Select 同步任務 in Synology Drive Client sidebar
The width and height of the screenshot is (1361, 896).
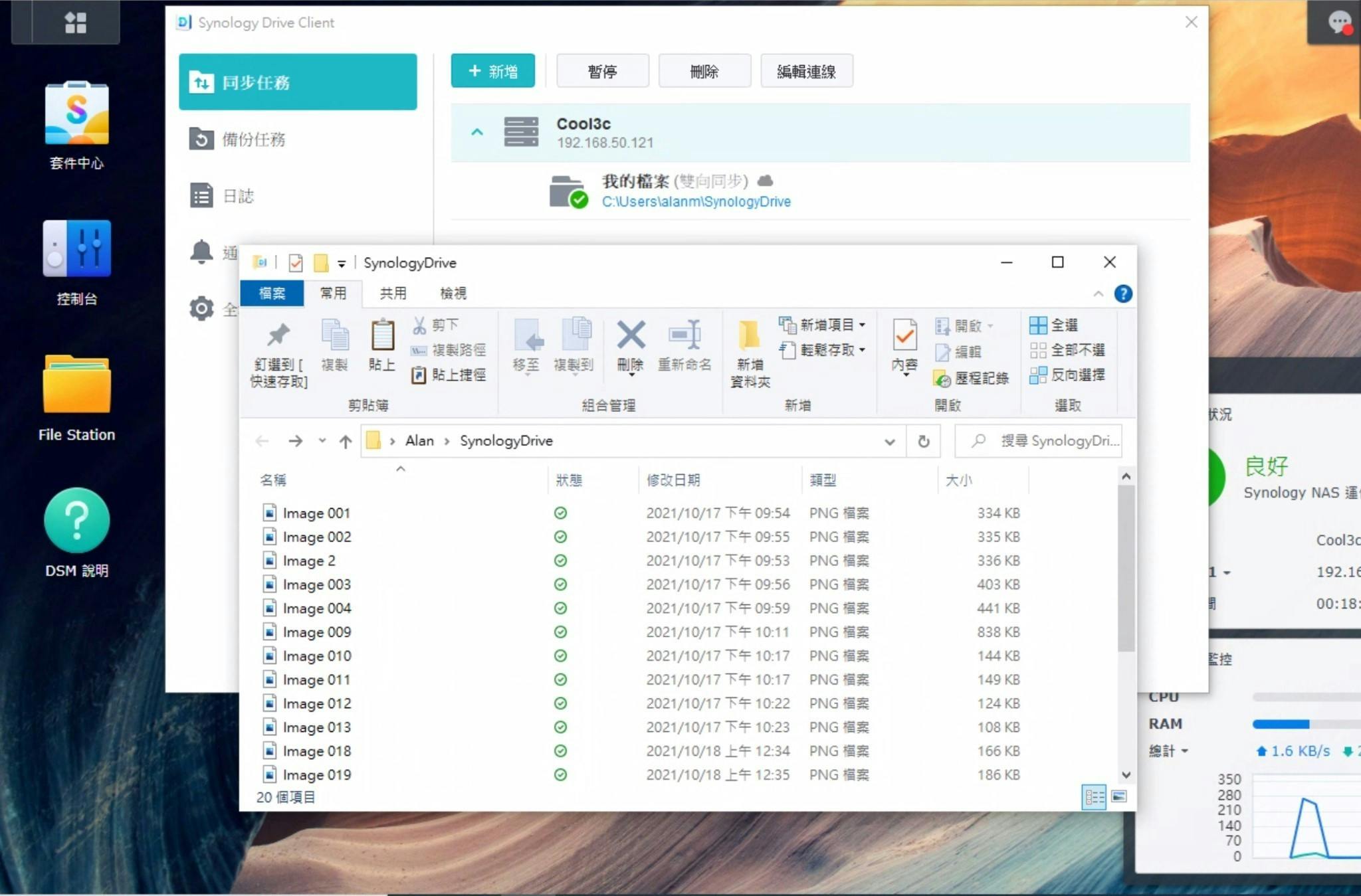click(x=298, y=82)
